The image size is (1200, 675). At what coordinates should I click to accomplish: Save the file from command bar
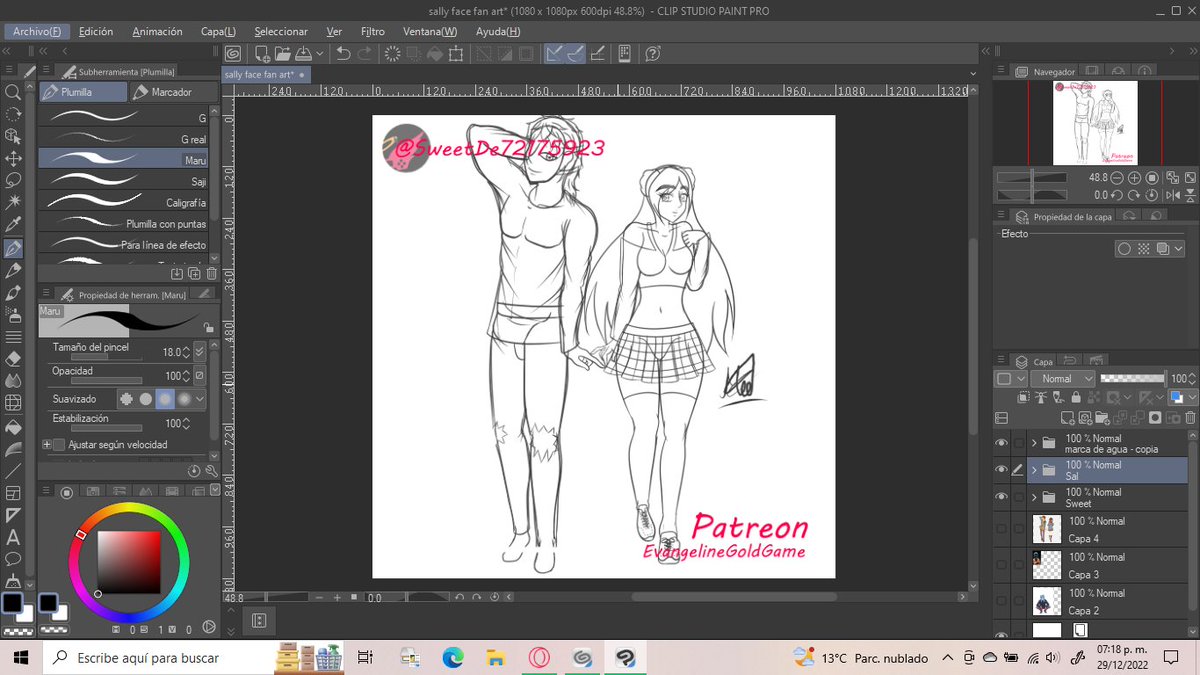coord(302,54)
